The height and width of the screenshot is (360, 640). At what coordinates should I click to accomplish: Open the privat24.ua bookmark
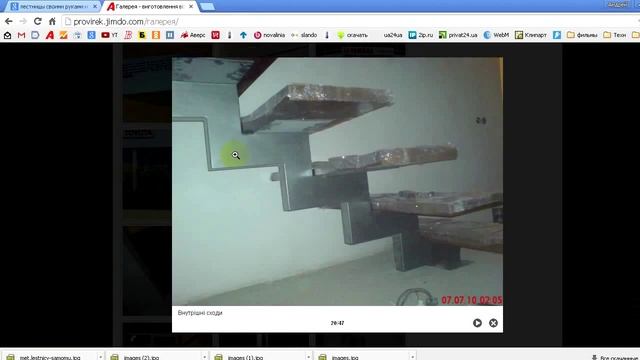click(x=458, y=35)
